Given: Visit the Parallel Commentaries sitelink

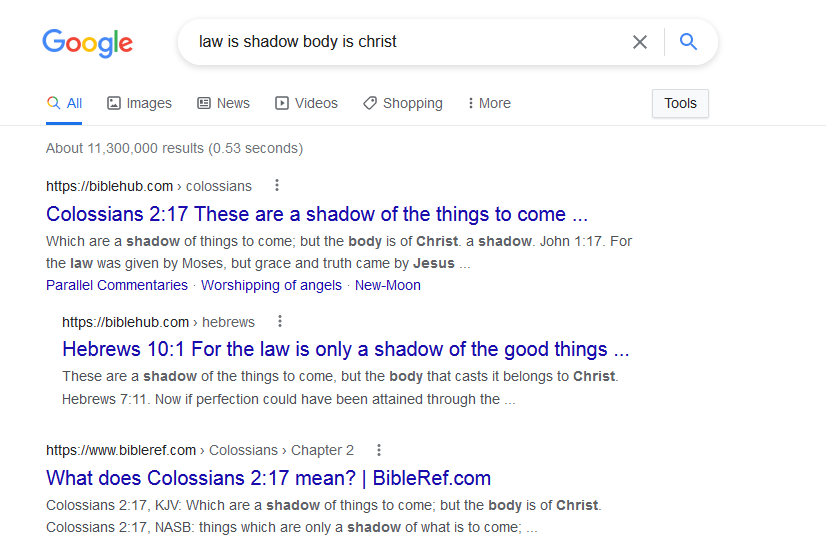Looking at the screenshot, I should coord(117,285).
